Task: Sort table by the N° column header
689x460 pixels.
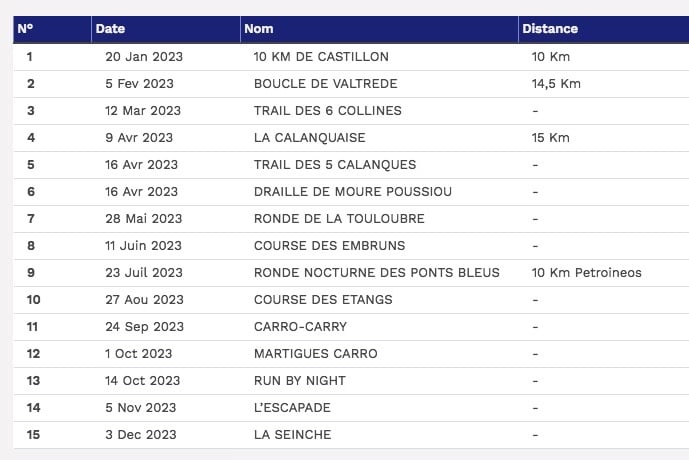Action: (52, 29)
